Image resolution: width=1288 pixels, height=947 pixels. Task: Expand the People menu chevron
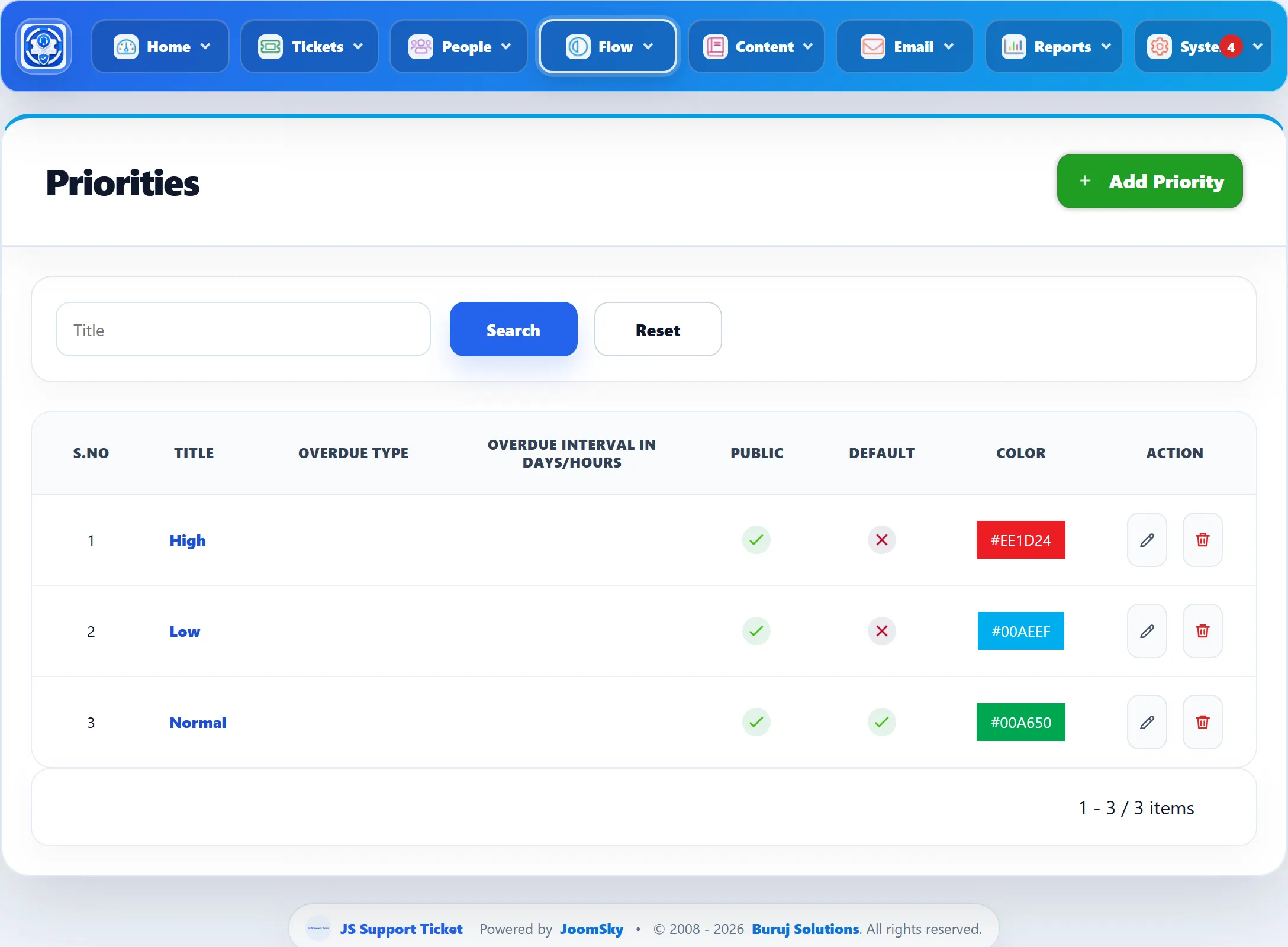click(506, 47)
